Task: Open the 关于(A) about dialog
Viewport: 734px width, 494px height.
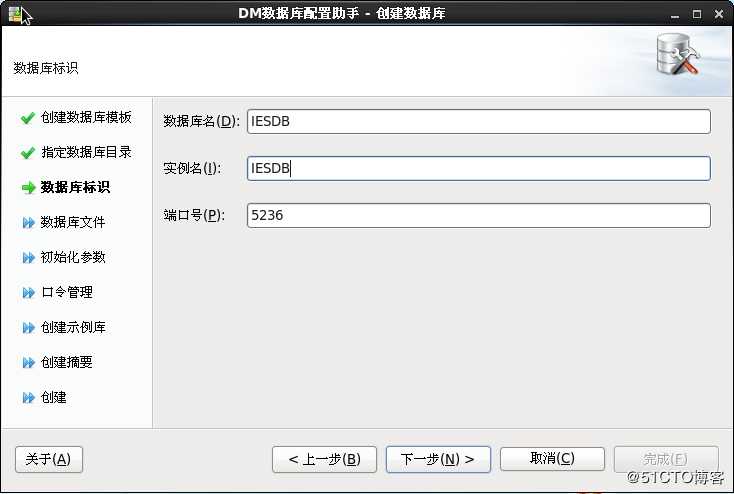Action: (49, 459)
